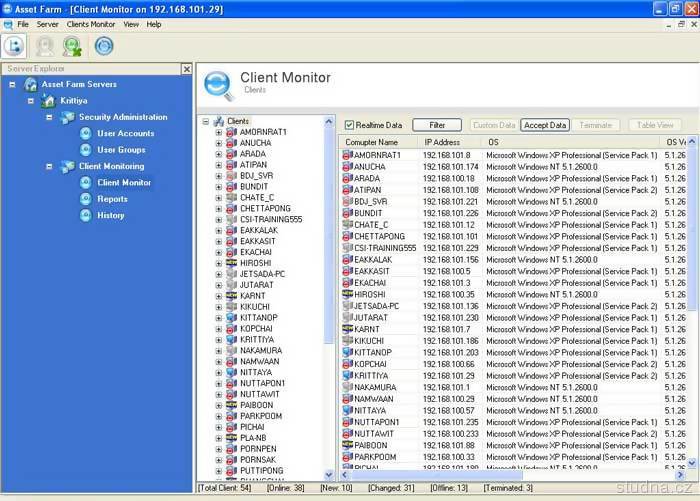Expand the KITTANOP client node
Viewport: 700px width, 501px height.
pyautogui.click(x=218, y=318)
